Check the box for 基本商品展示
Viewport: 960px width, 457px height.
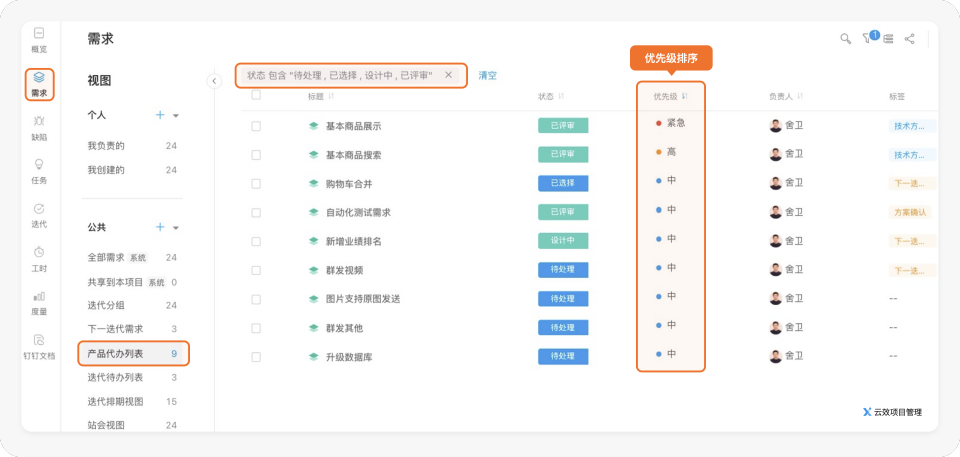[256, 126]
